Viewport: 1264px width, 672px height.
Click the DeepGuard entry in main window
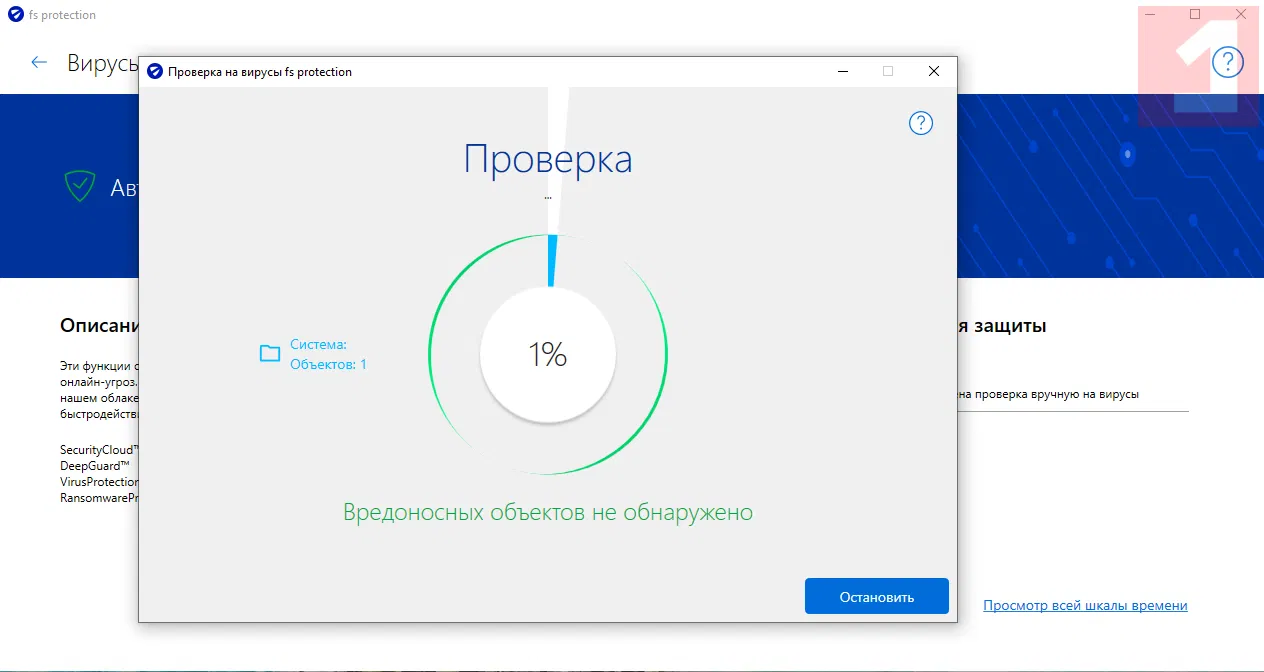coord(94,466)
